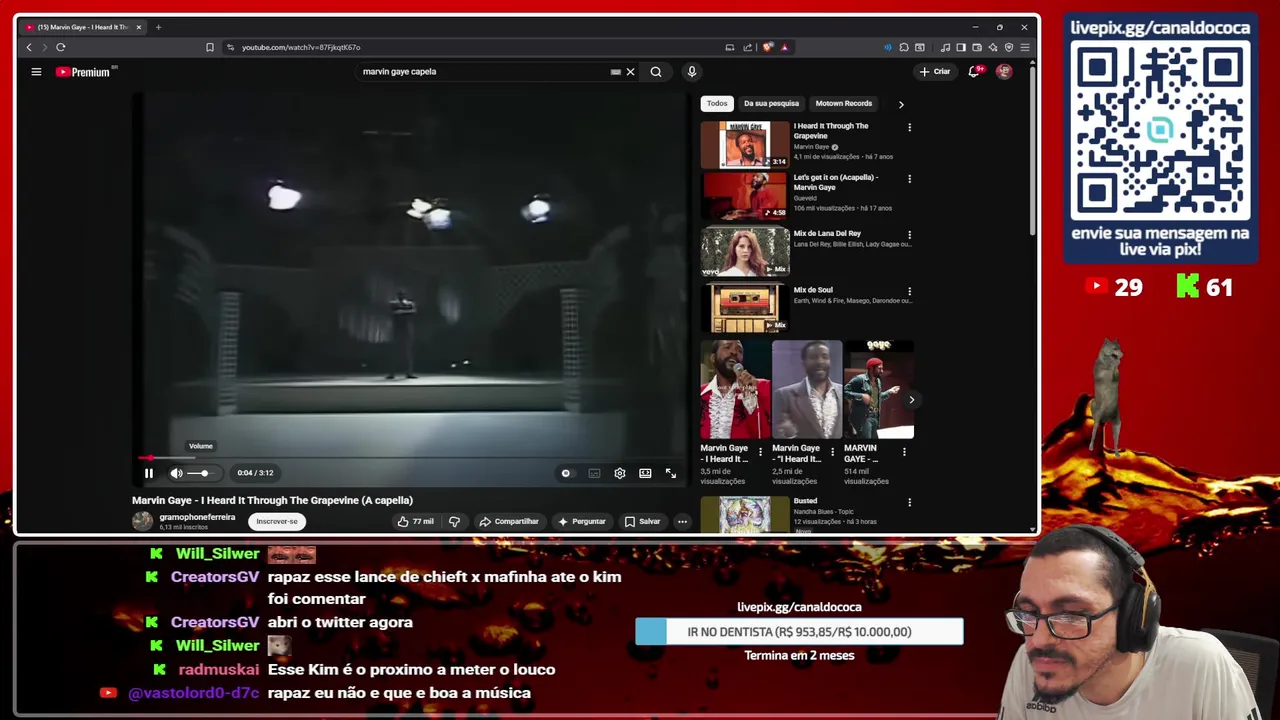Start voice search with the microphone
The width and height of the screenshot is (1280, 720).
691,72
